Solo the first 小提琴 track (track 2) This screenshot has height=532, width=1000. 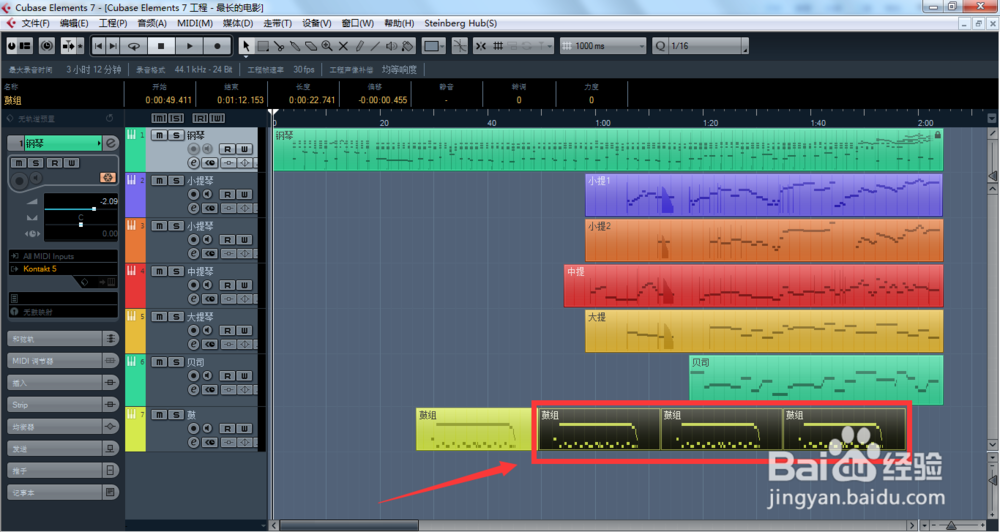point(175,181)
